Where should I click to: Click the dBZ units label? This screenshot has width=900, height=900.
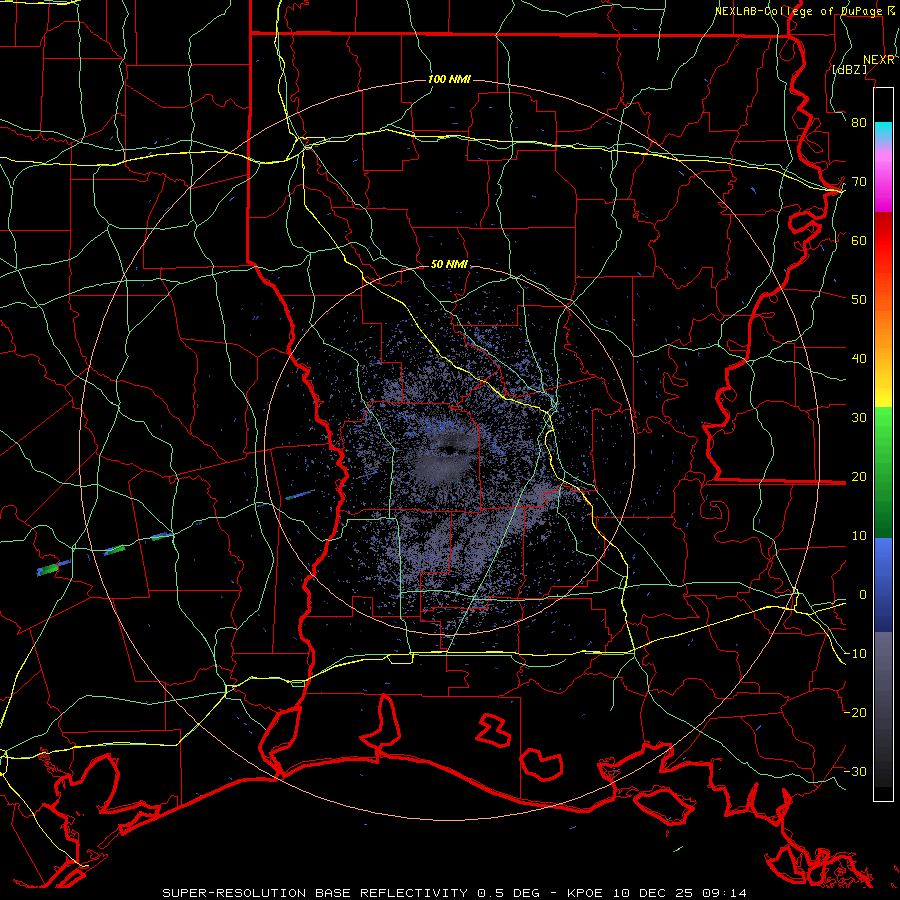[x=849, y=69]
